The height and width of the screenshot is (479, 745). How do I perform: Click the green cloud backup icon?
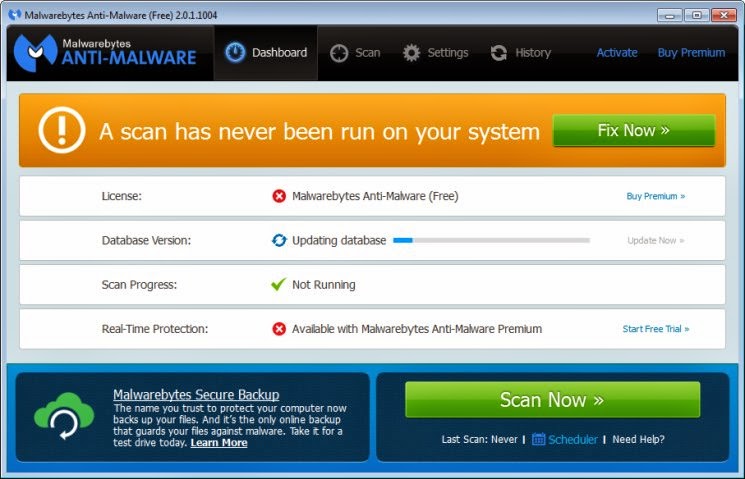click(x=64, y=415)
